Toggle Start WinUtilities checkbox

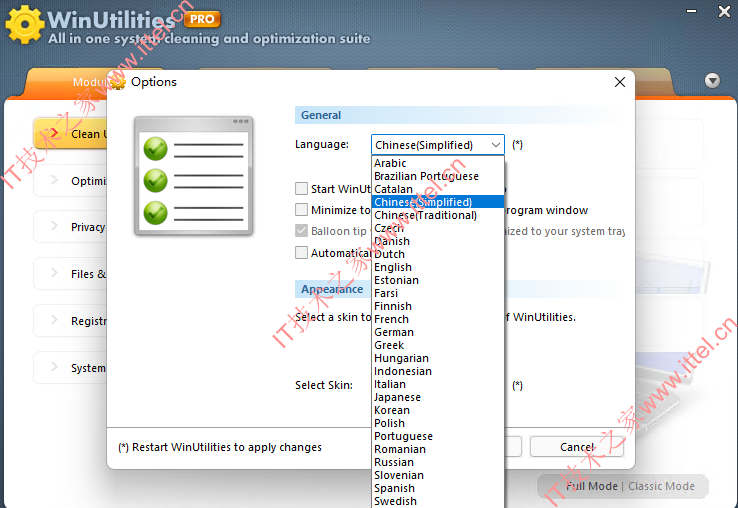pos(301,189)
